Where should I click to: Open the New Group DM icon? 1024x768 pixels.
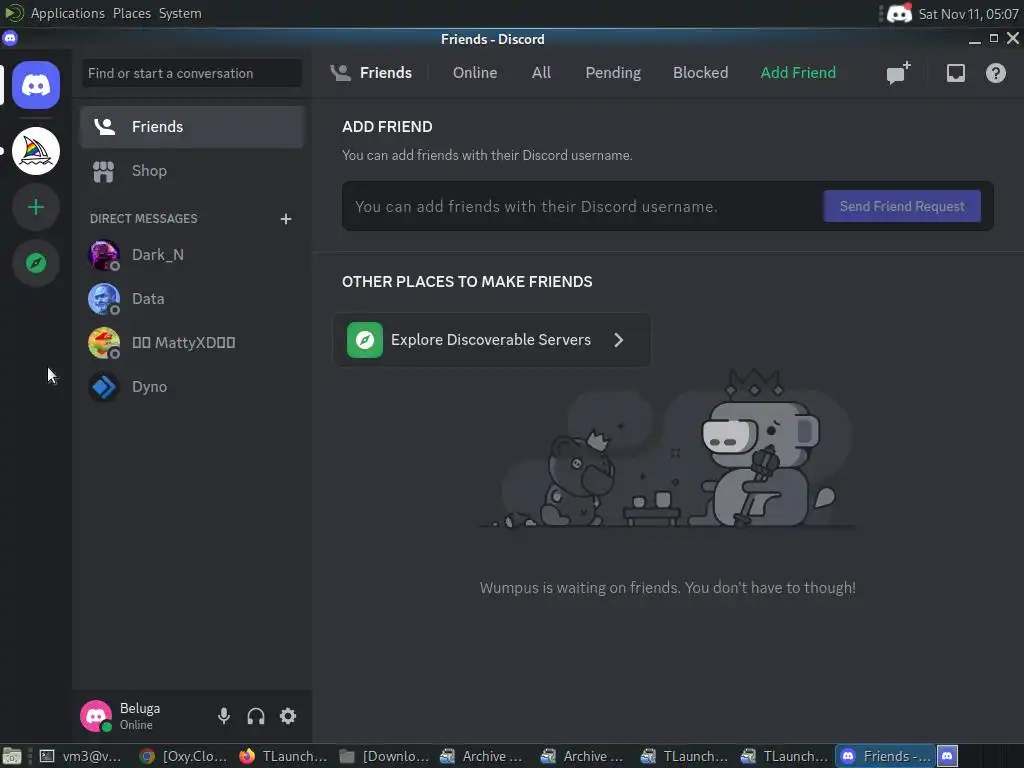pyautogui.click(x=899, y=72)
